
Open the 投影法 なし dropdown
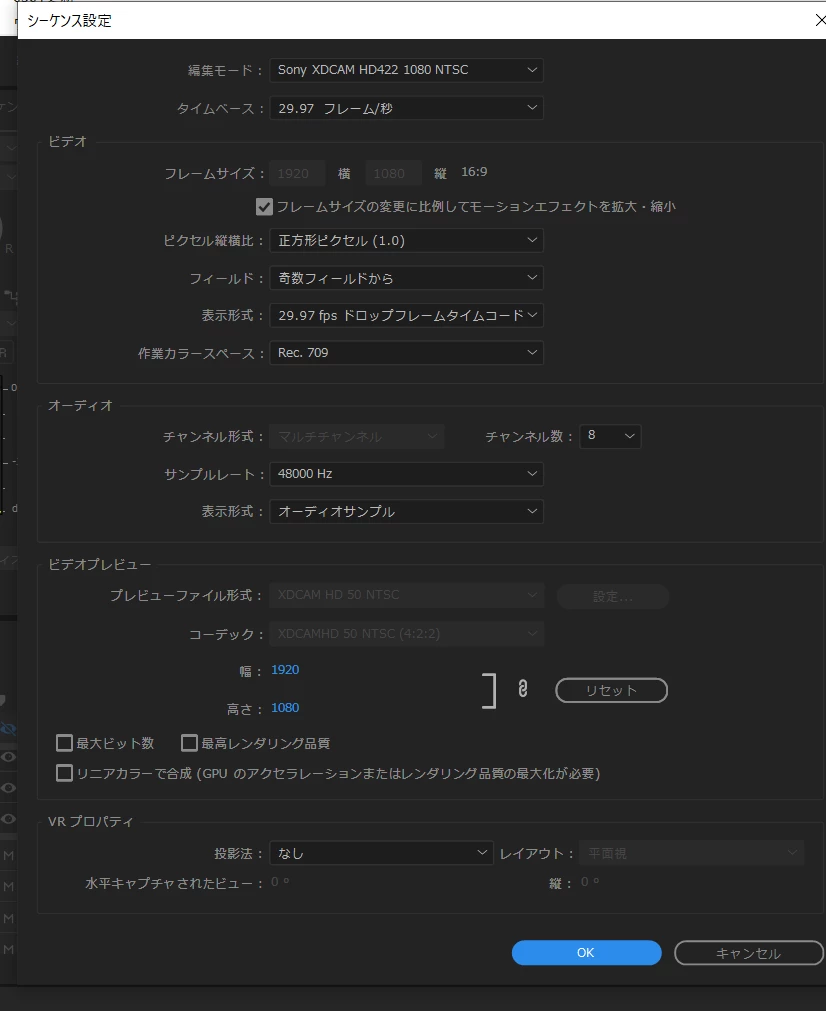pyautogui.click(x=381, y=853)
